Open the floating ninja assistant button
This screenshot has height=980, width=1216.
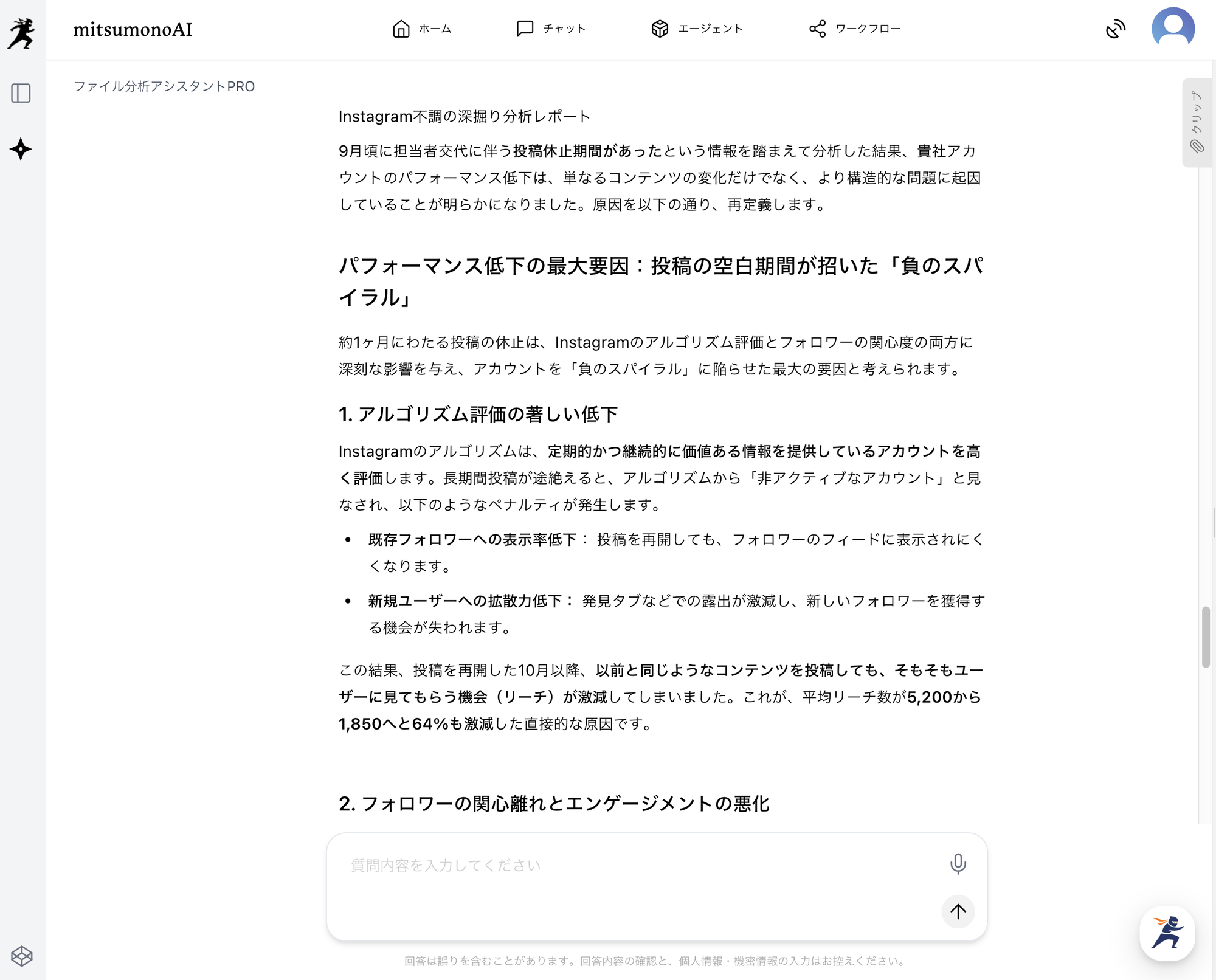click(1167, 933)
